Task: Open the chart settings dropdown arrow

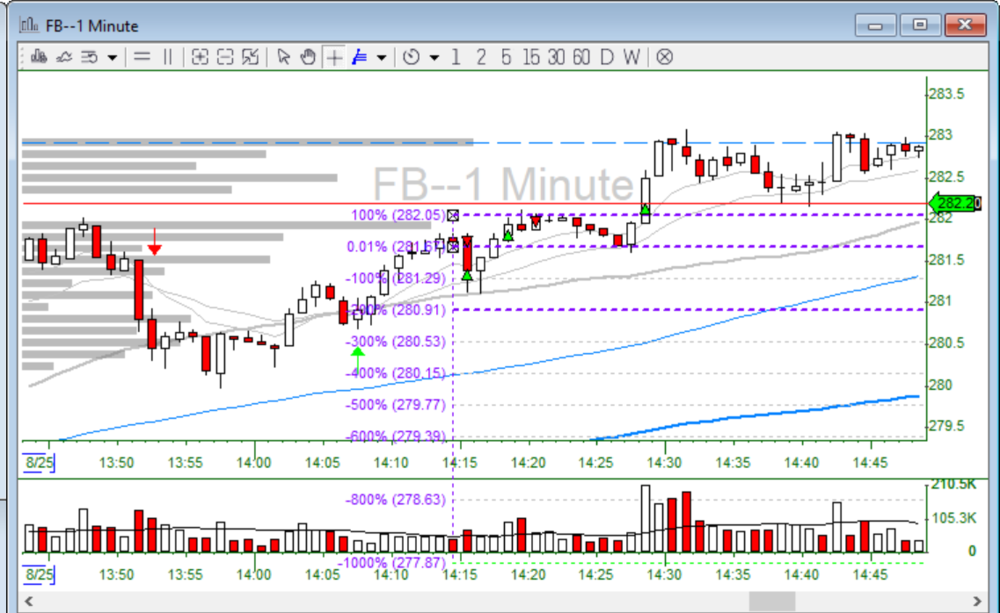Action: [x=112, y=57]
